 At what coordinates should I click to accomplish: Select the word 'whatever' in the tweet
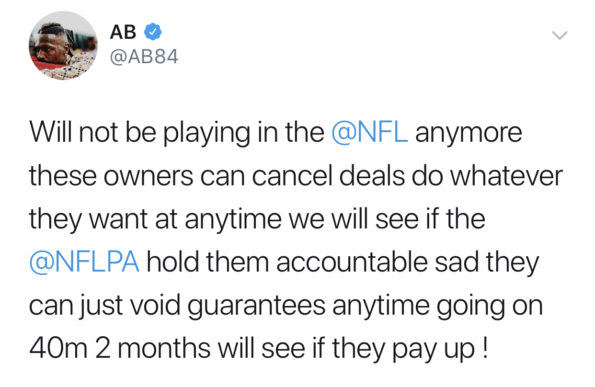[x=506, y=176]
